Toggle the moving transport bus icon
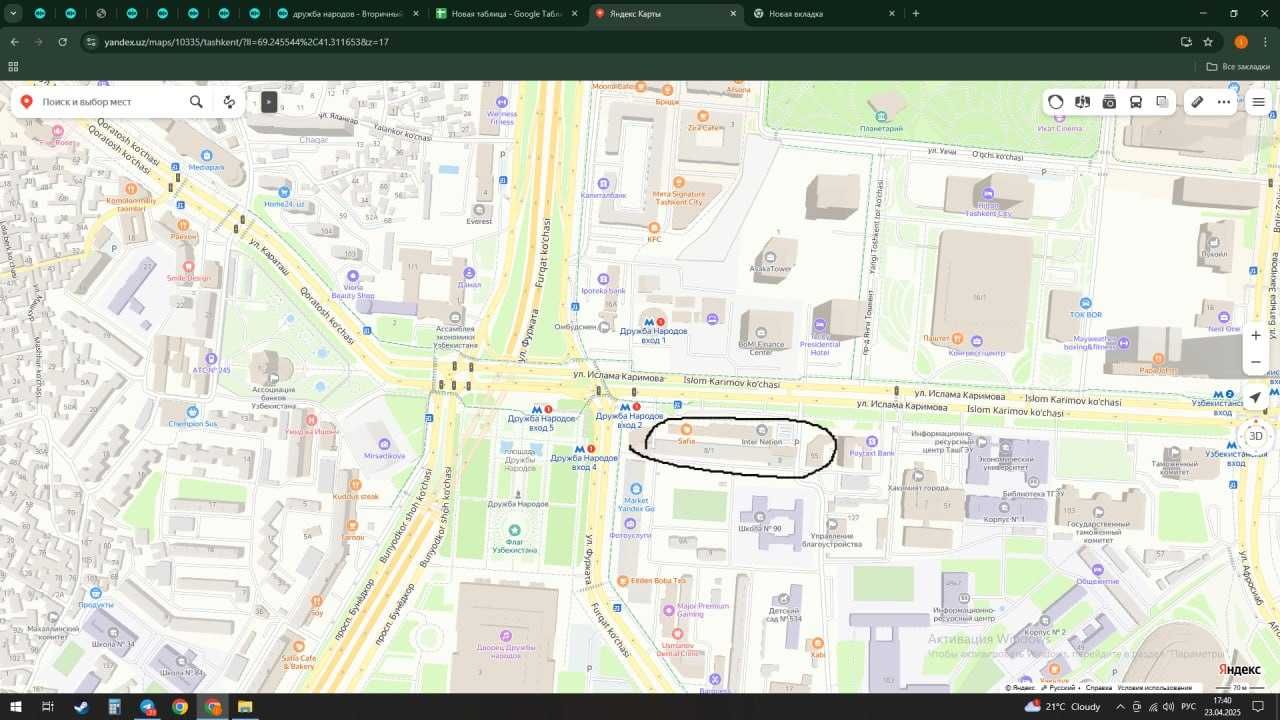The image size is (1280, 720). pos(1136,102)
